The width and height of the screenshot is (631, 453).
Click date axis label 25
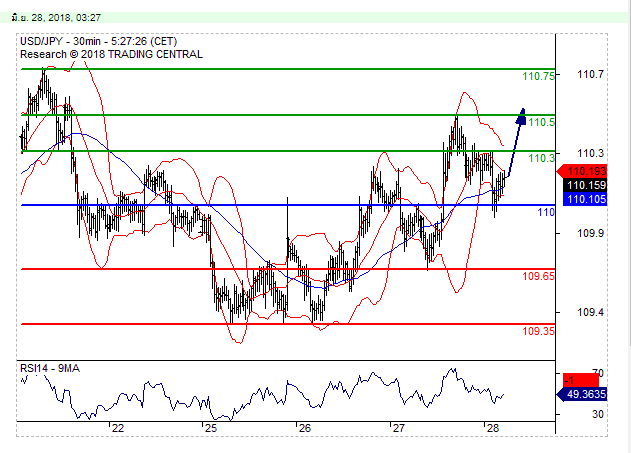pos(211,428)
